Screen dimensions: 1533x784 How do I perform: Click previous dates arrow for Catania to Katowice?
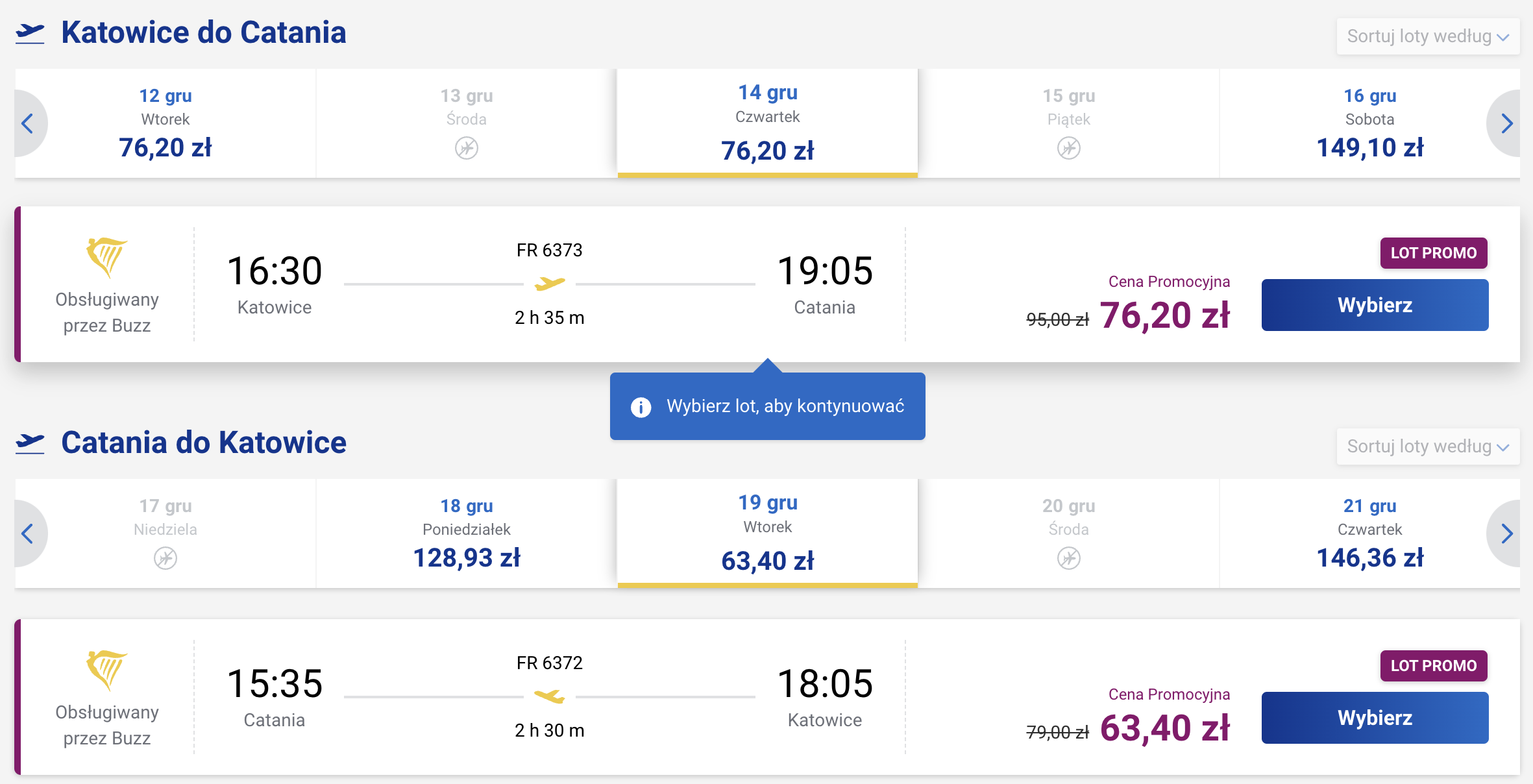click(x=29, y=533)
